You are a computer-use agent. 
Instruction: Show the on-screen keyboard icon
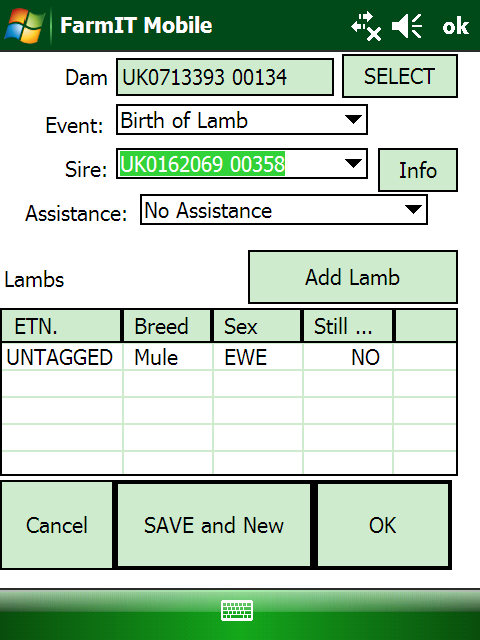point(237,610)
